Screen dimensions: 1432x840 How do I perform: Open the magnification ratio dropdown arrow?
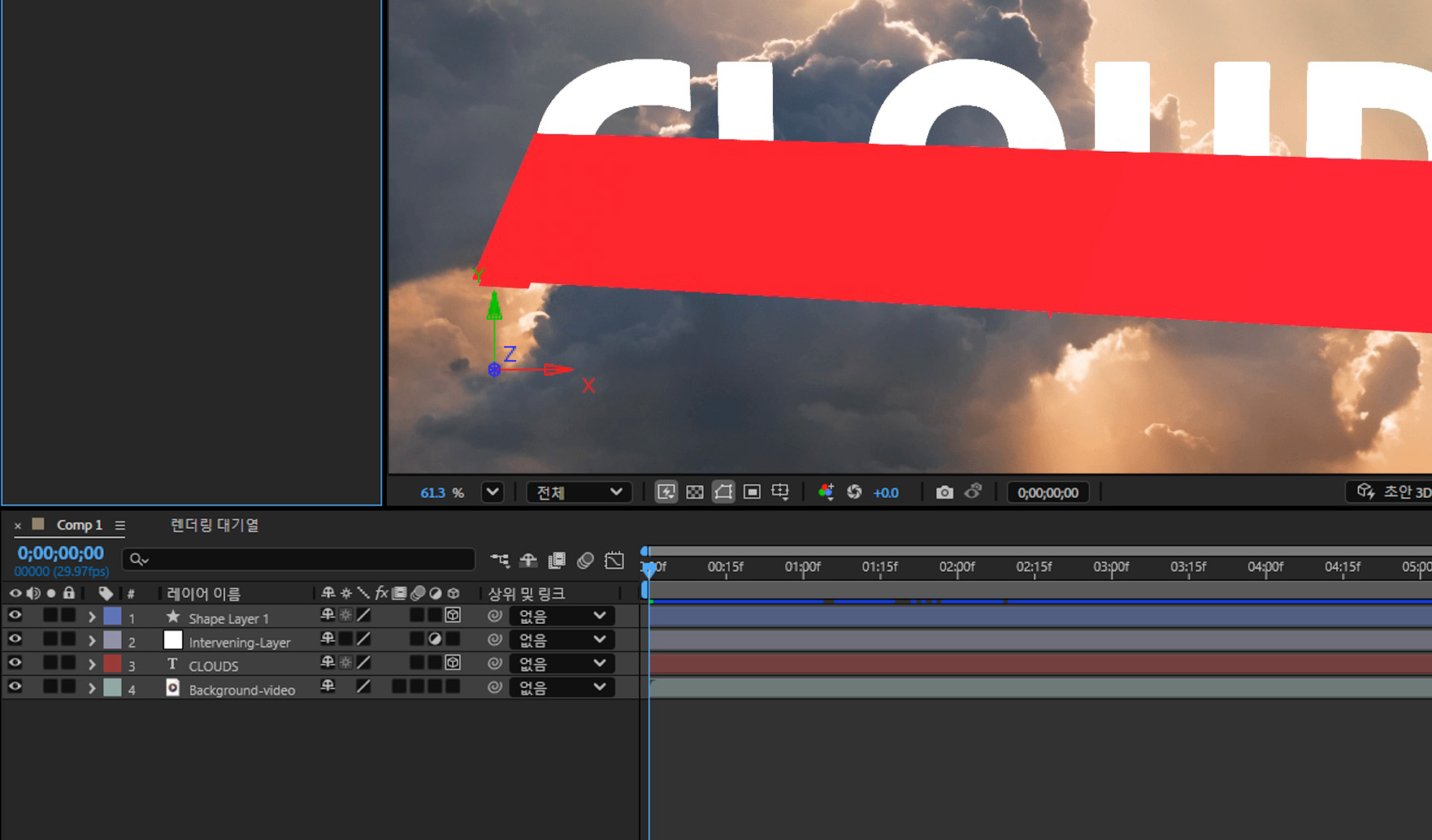pos(493,492)
